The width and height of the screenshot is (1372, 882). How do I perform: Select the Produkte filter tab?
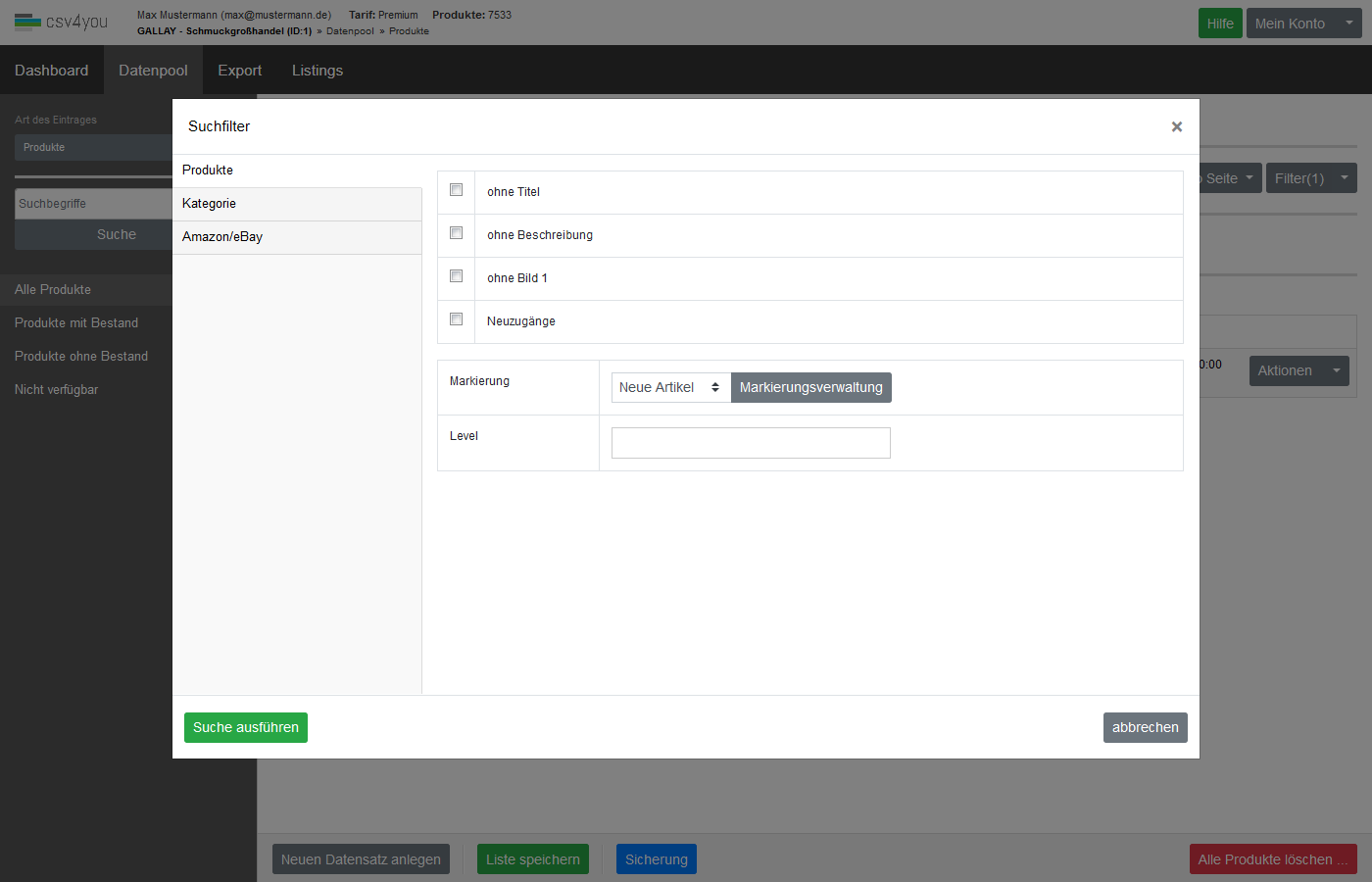pyautogui.click(x=297, y=171)
